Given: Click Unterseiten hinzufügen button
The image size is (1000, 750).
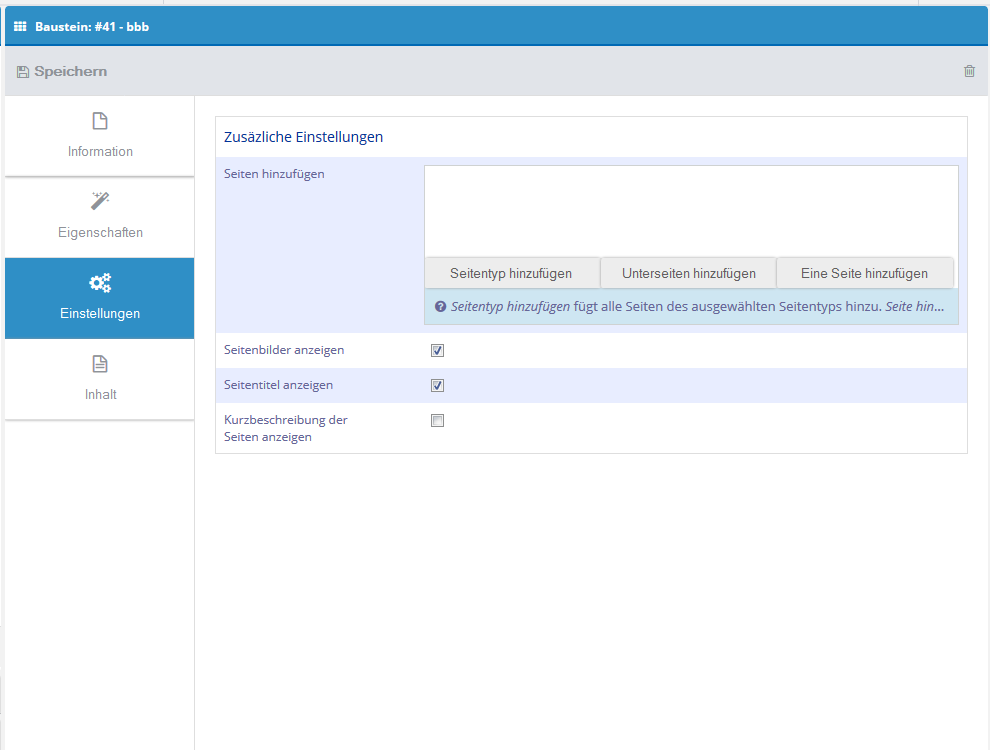Looking at the screenshot, I should [688, 273].
